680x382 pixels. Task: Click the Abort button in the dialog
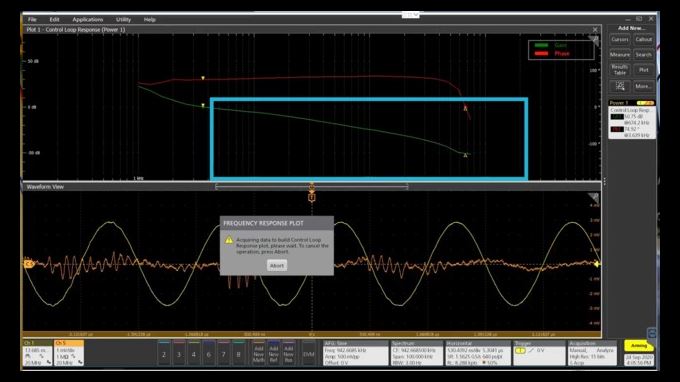tap(277, 265)
